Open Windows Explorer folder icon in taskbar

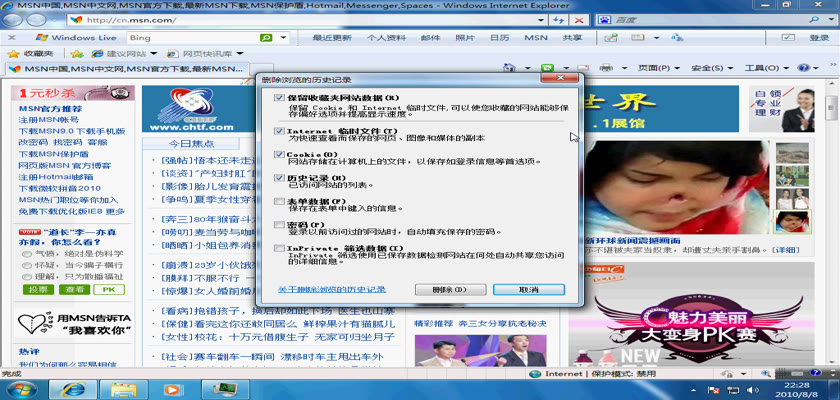(x=124, y=388)
